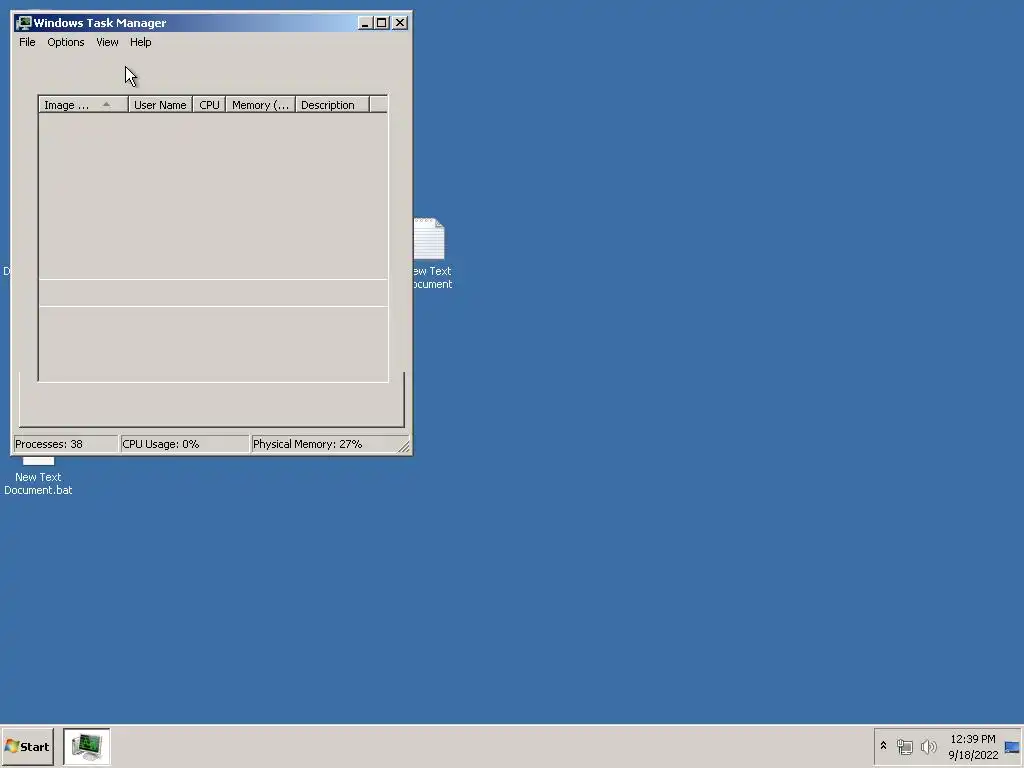Click Physical Memory: 27% status entry

click(x=307, y=444)
